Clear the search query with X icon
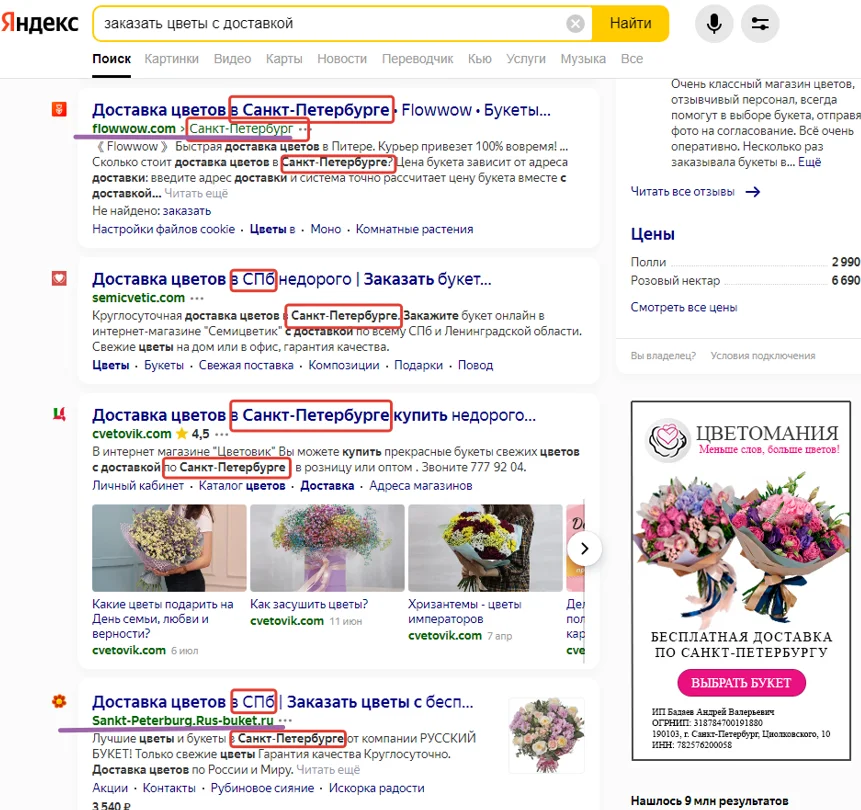Viewport: 861px width, 810px height. tap(575, 23)
